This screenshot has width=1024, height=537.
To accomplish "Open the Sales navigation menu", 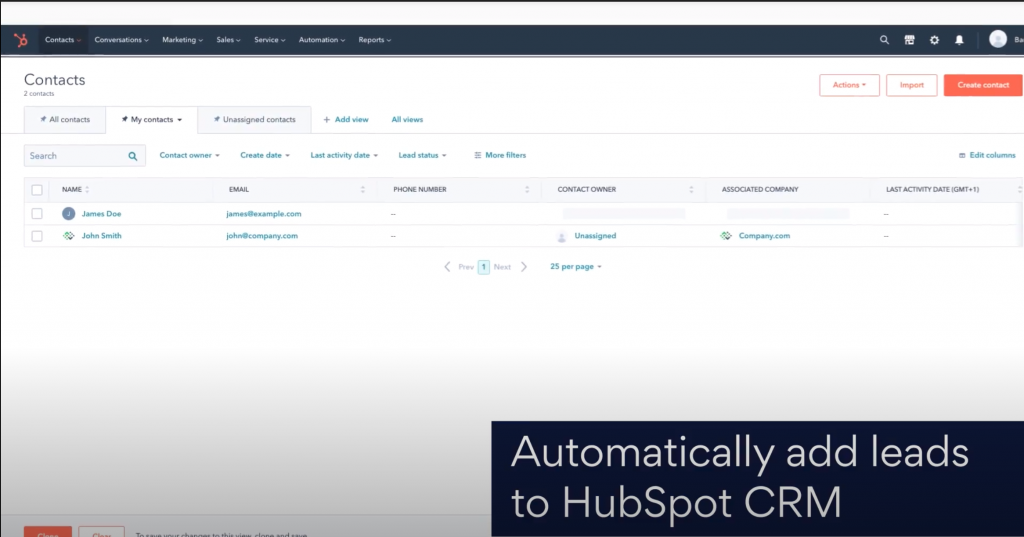I will point(229,40).
